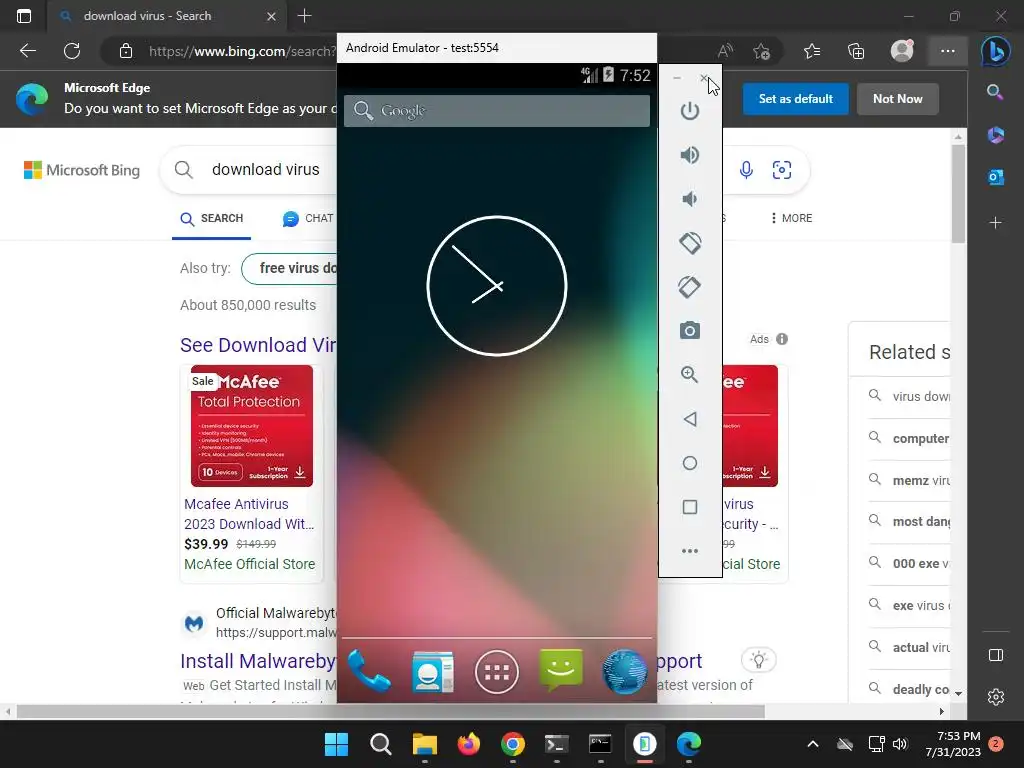Open the Android Contacts app

click(x=432, y=671)
